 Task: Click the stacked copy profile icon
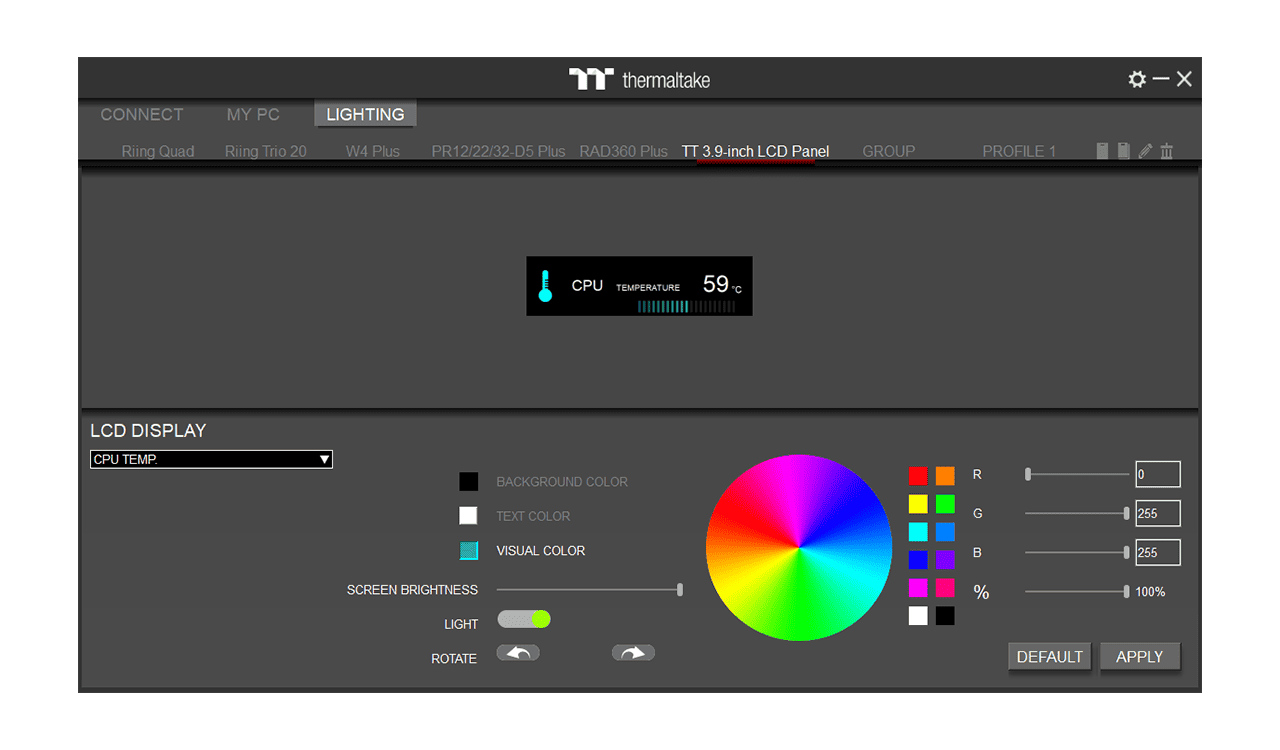tap(1123, 151)
